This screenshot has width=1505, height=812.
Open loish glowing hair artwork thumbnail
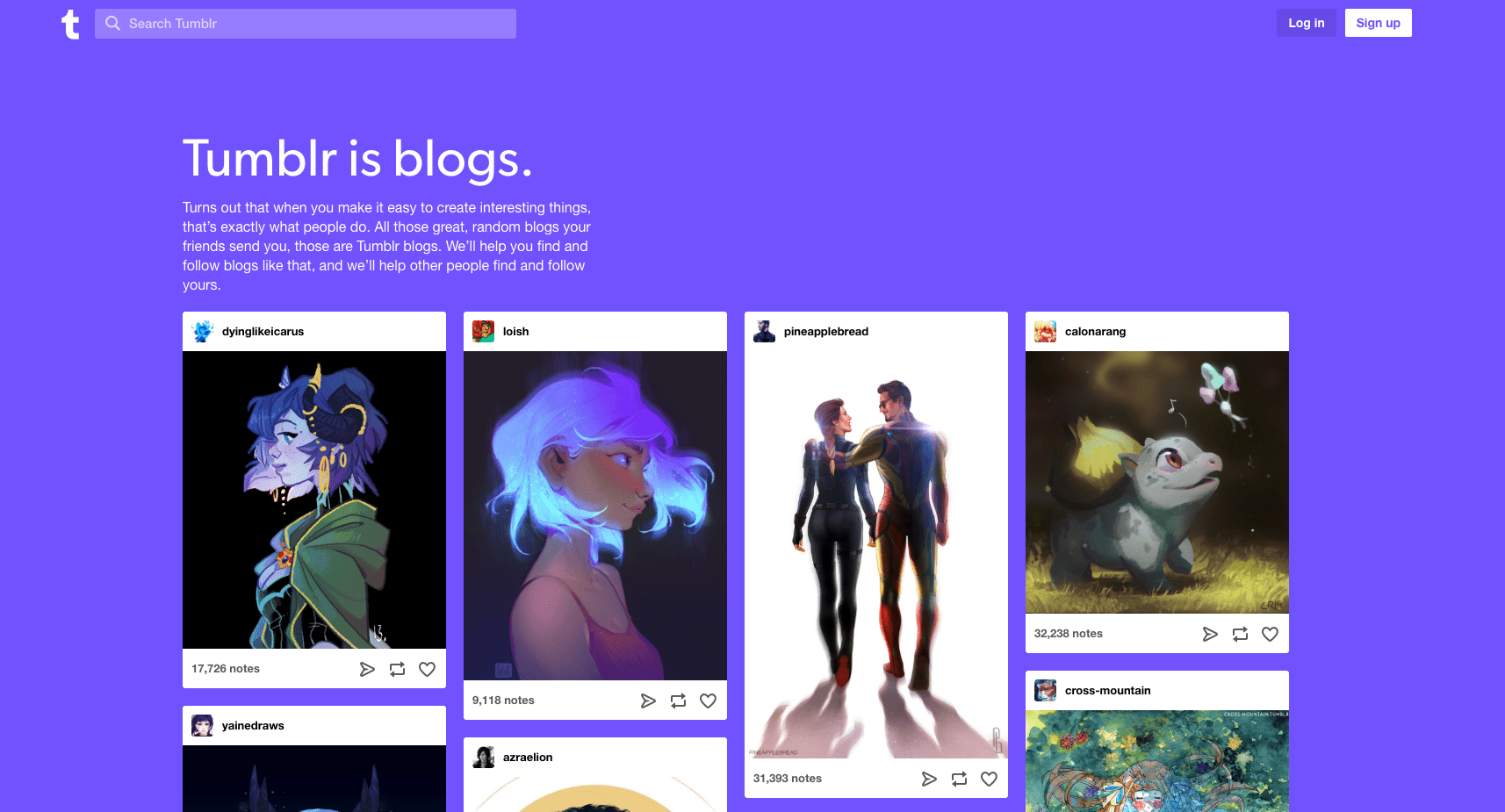click(x=595, y=515)
